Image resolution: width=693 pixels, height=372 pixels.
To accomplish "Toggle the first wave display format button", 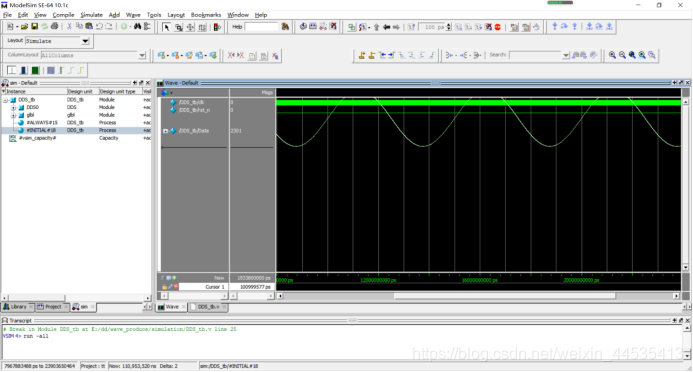I will tap(11, 70).
